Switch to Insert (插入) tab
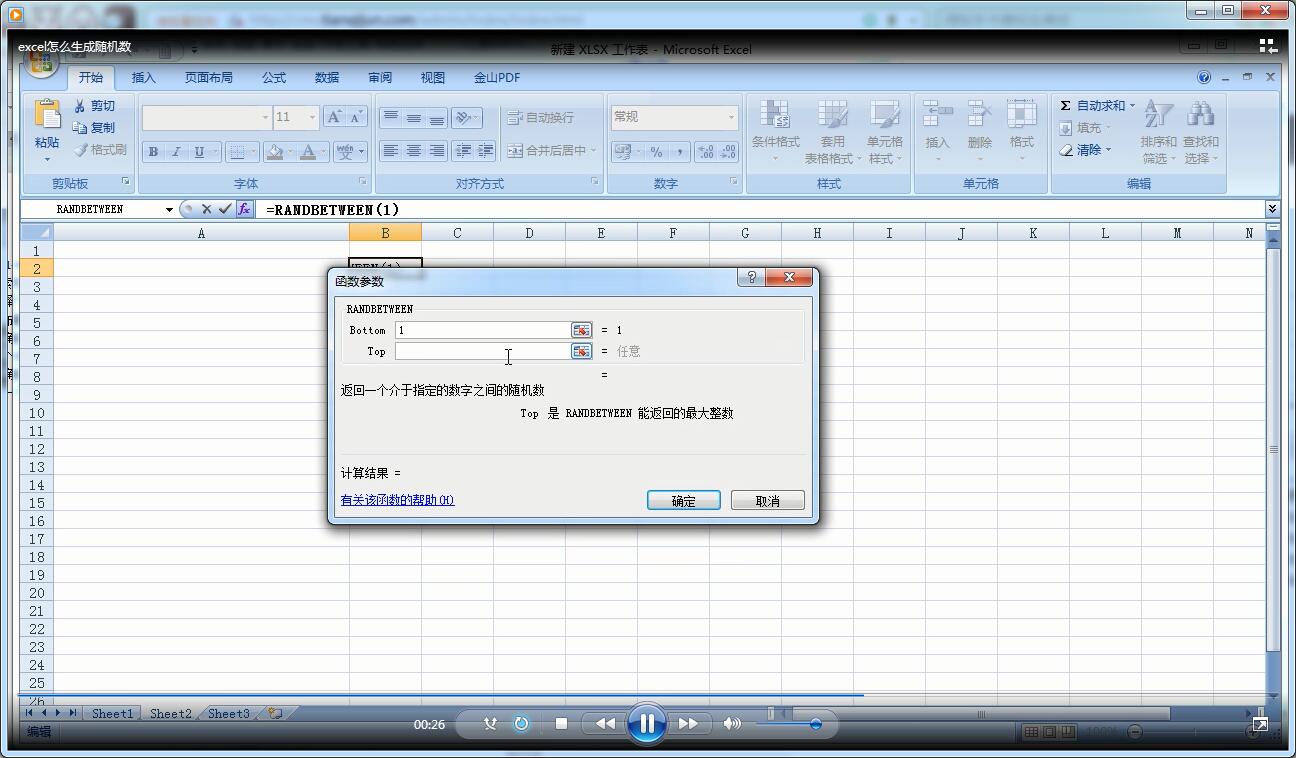Screen dimensions: 1296x758 tap(144, 77)
